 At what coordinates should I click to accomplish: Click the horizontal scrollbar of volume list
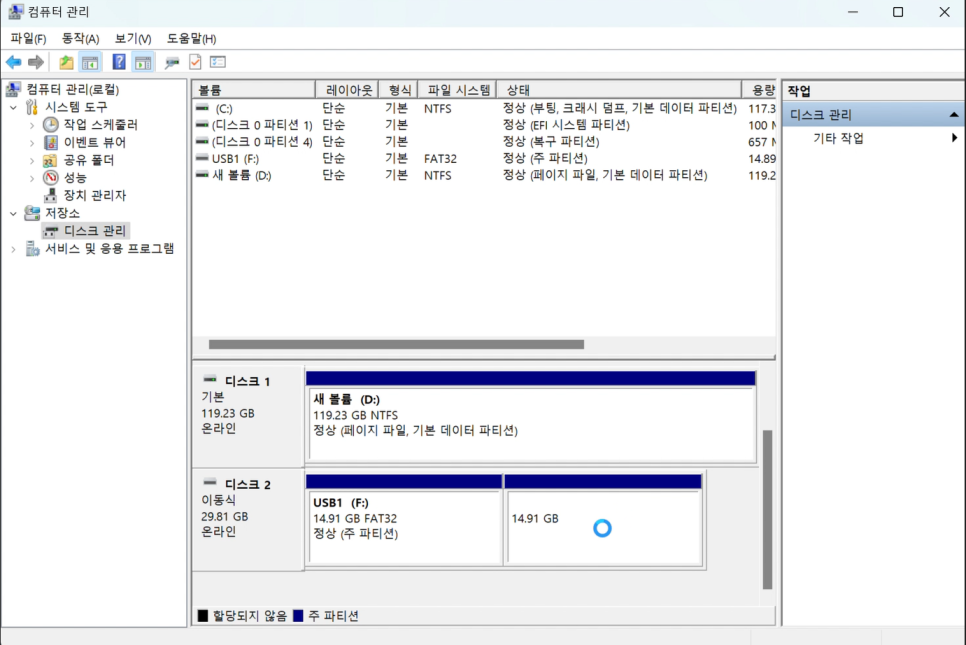pos(396,344)
